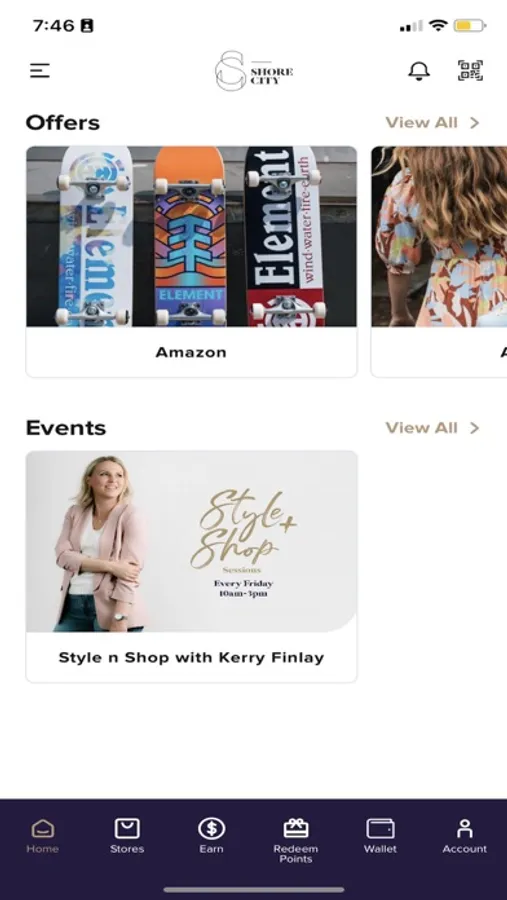
Task: Open the QR code scanner icon
Action: 470,71
